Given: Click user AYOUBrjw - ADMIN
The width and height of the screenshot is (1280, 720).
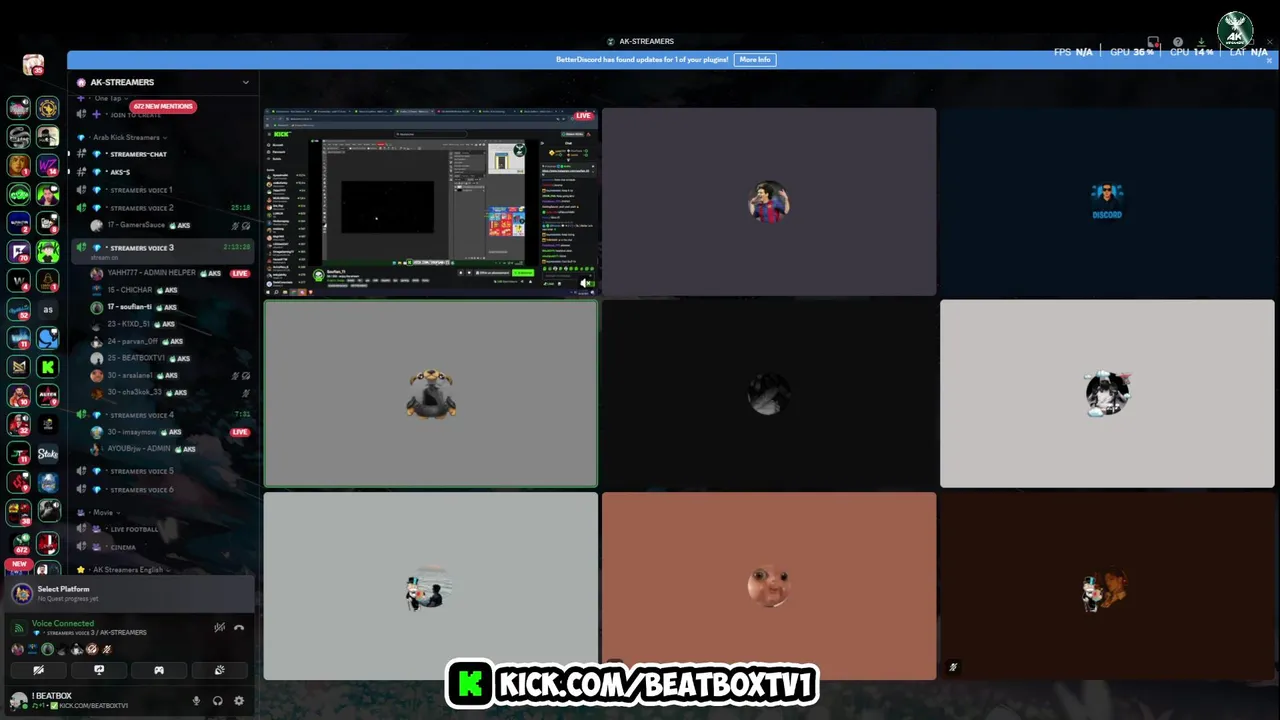Looking at the screenshot, I should coord(170,449).
